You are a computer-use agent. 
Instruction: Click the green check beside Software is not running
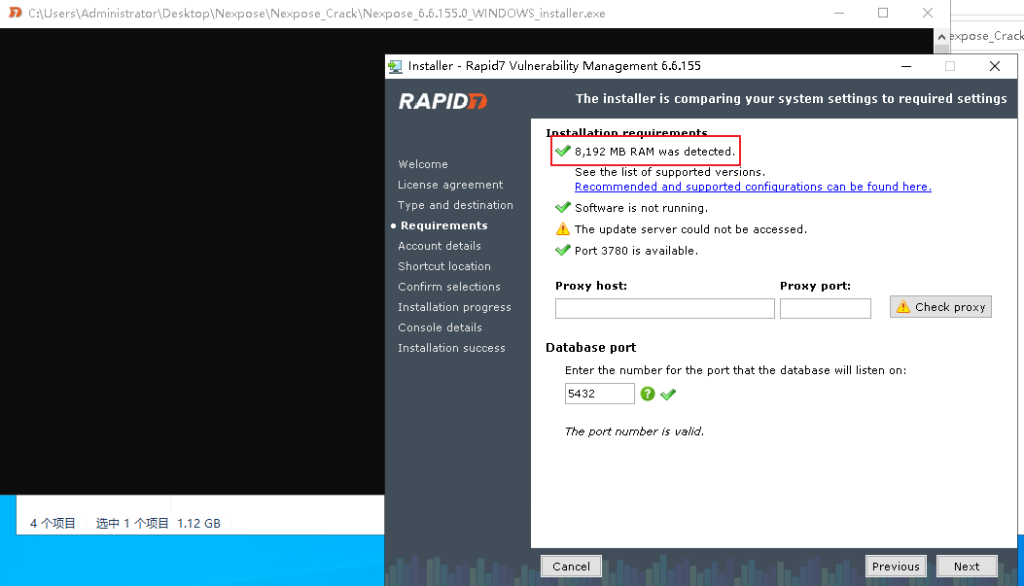(562, 207)
